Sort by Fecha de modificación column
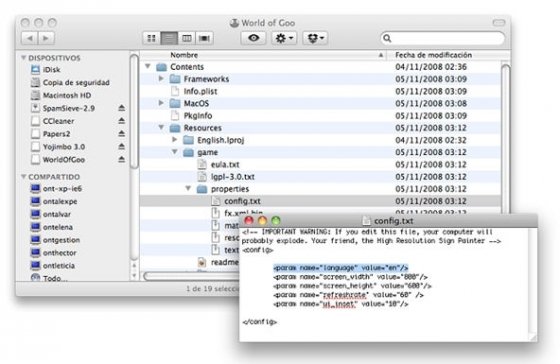This screenshot has width=560, height=364. (448, 55)
